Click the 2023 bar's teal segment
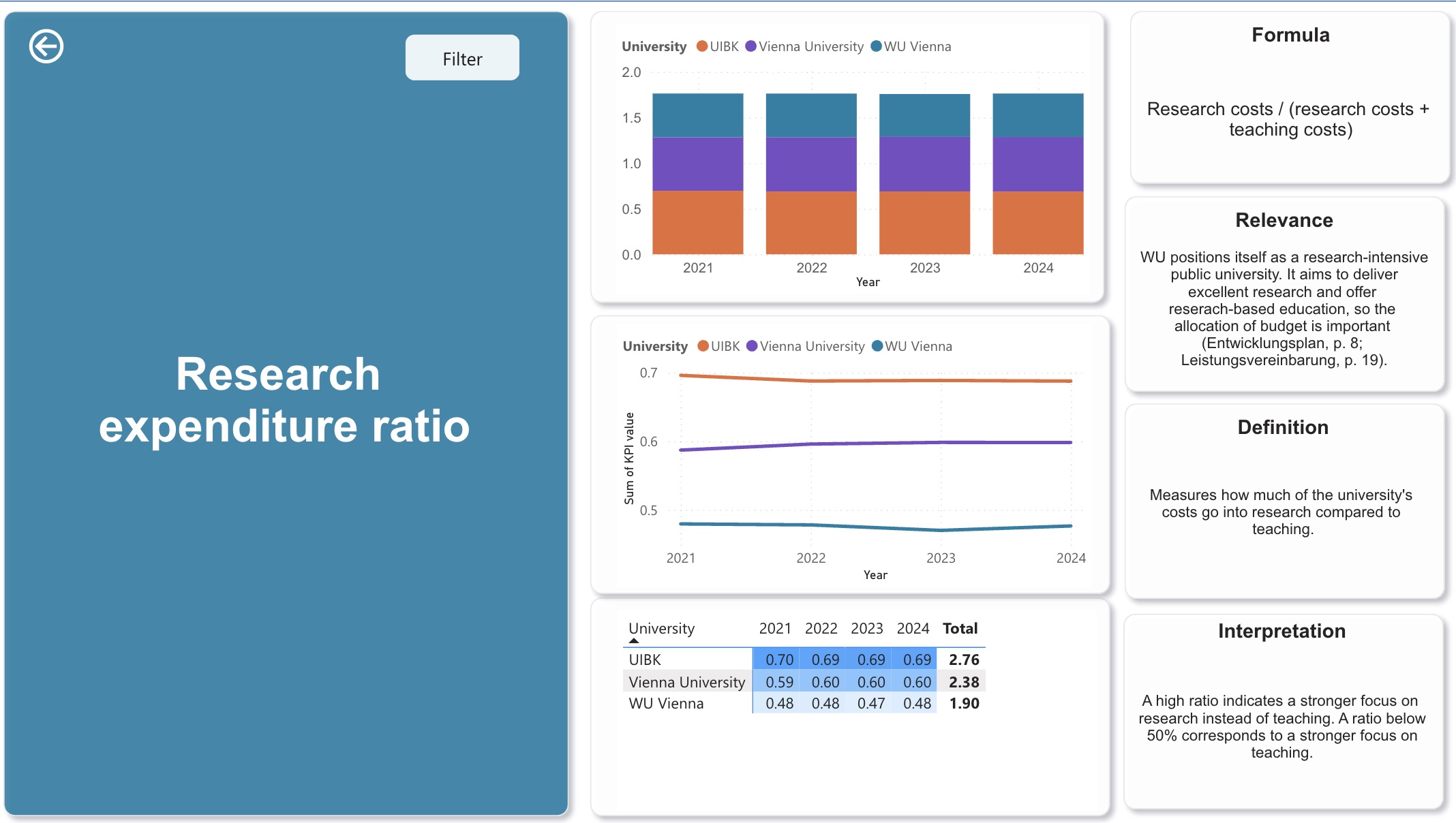 (x=924, y=115)
